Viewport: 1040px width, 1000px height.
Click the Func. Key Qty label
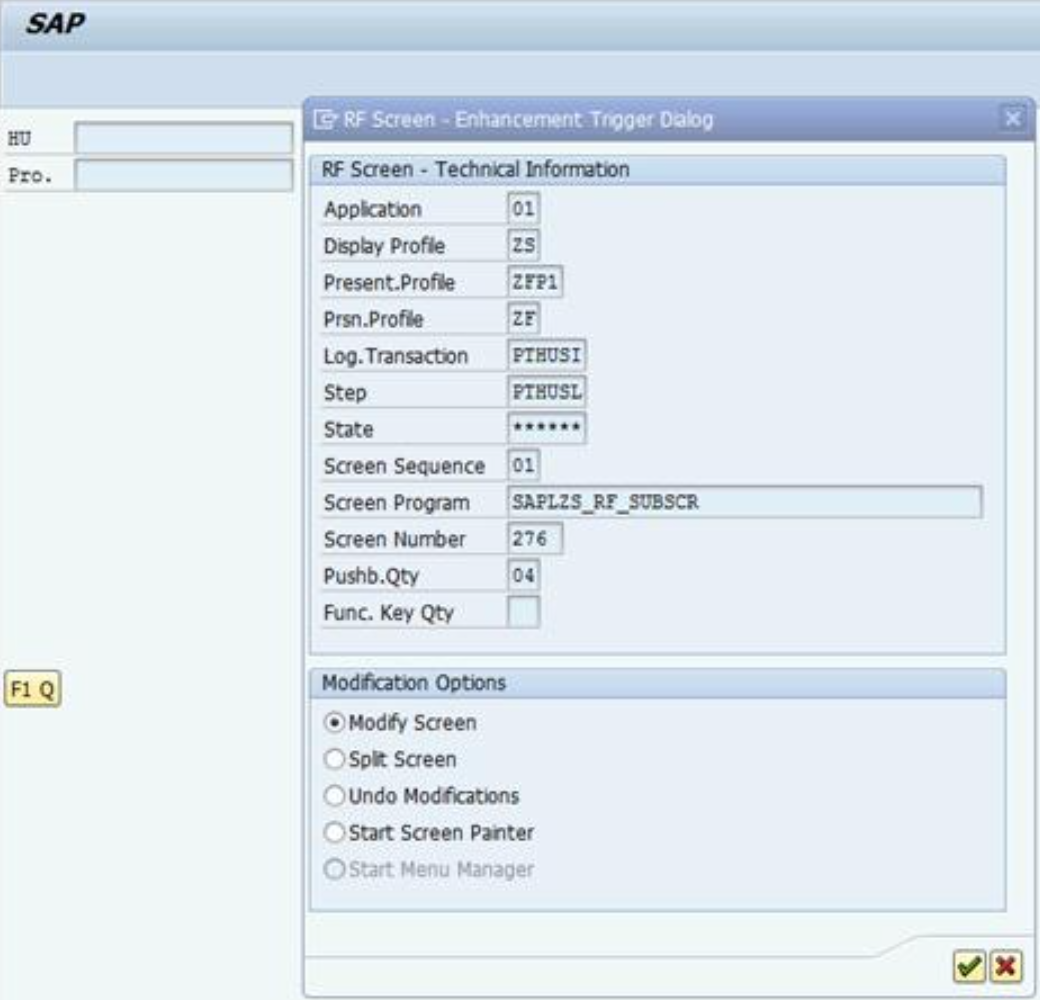pyautogui.click(x=389, y=613)
